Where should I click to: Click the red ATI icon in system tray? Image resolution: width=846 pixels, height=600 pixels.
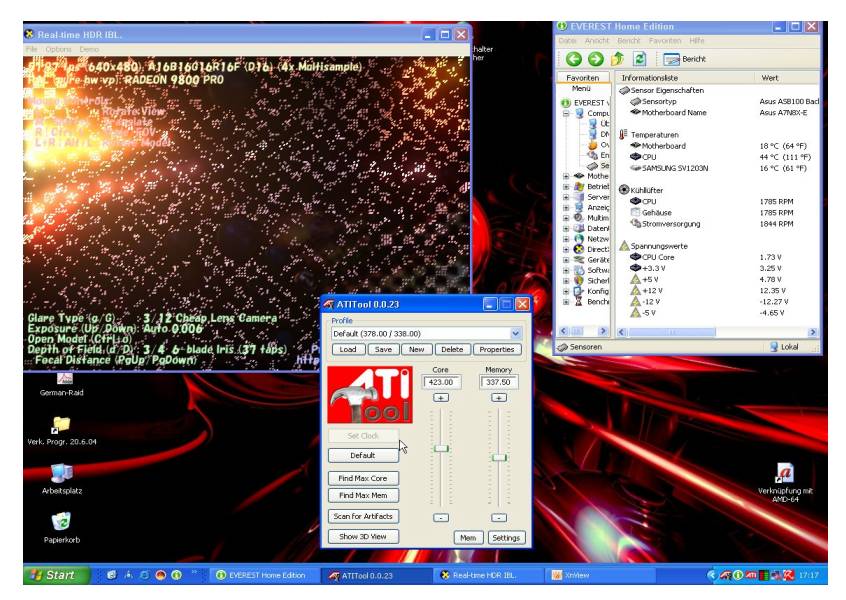pos(751,575)
